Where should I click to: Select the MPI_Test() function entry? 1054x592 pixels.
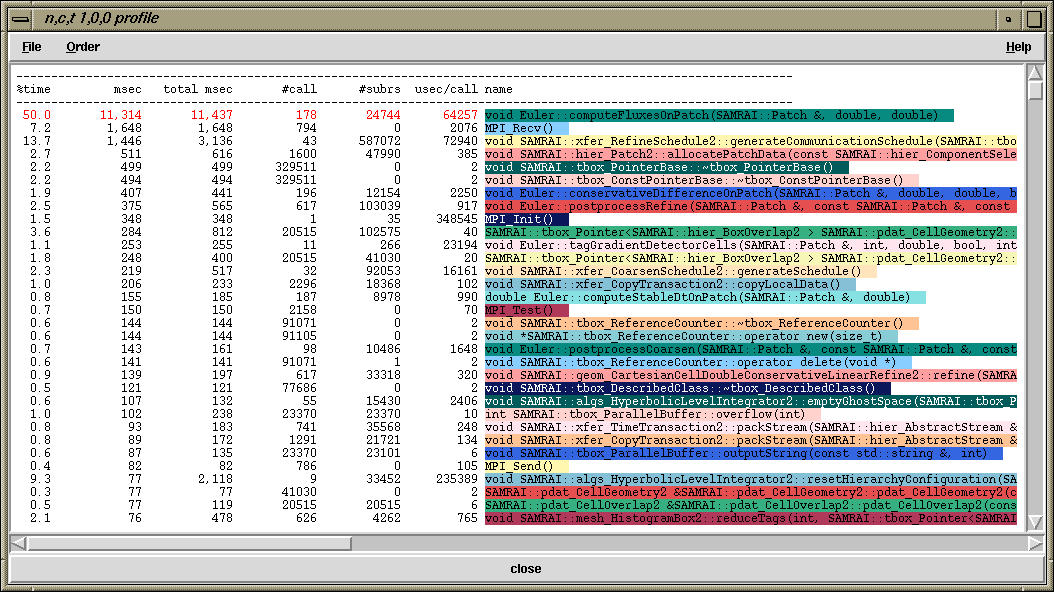(x=526, y=310)
